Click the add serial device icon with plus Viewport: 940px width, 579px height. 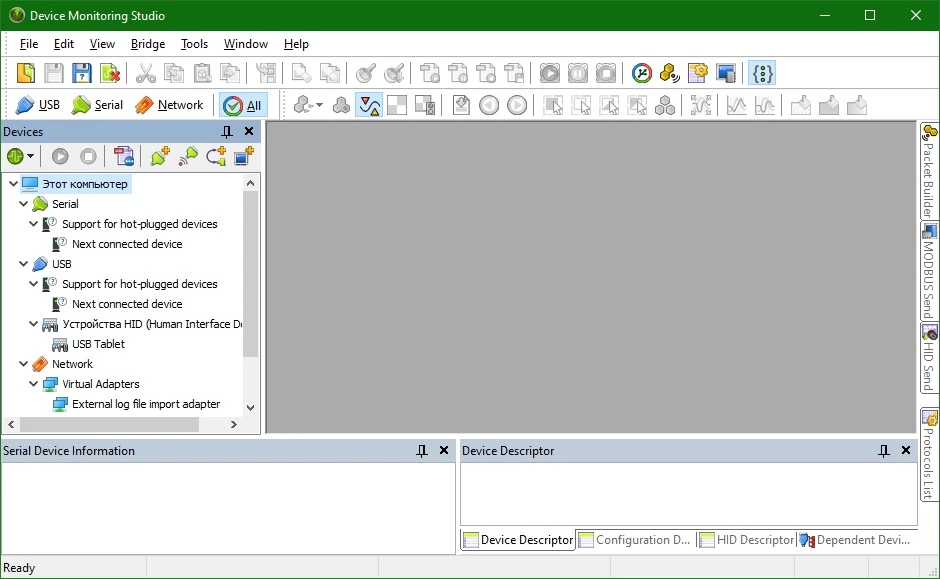coord(160,156)
